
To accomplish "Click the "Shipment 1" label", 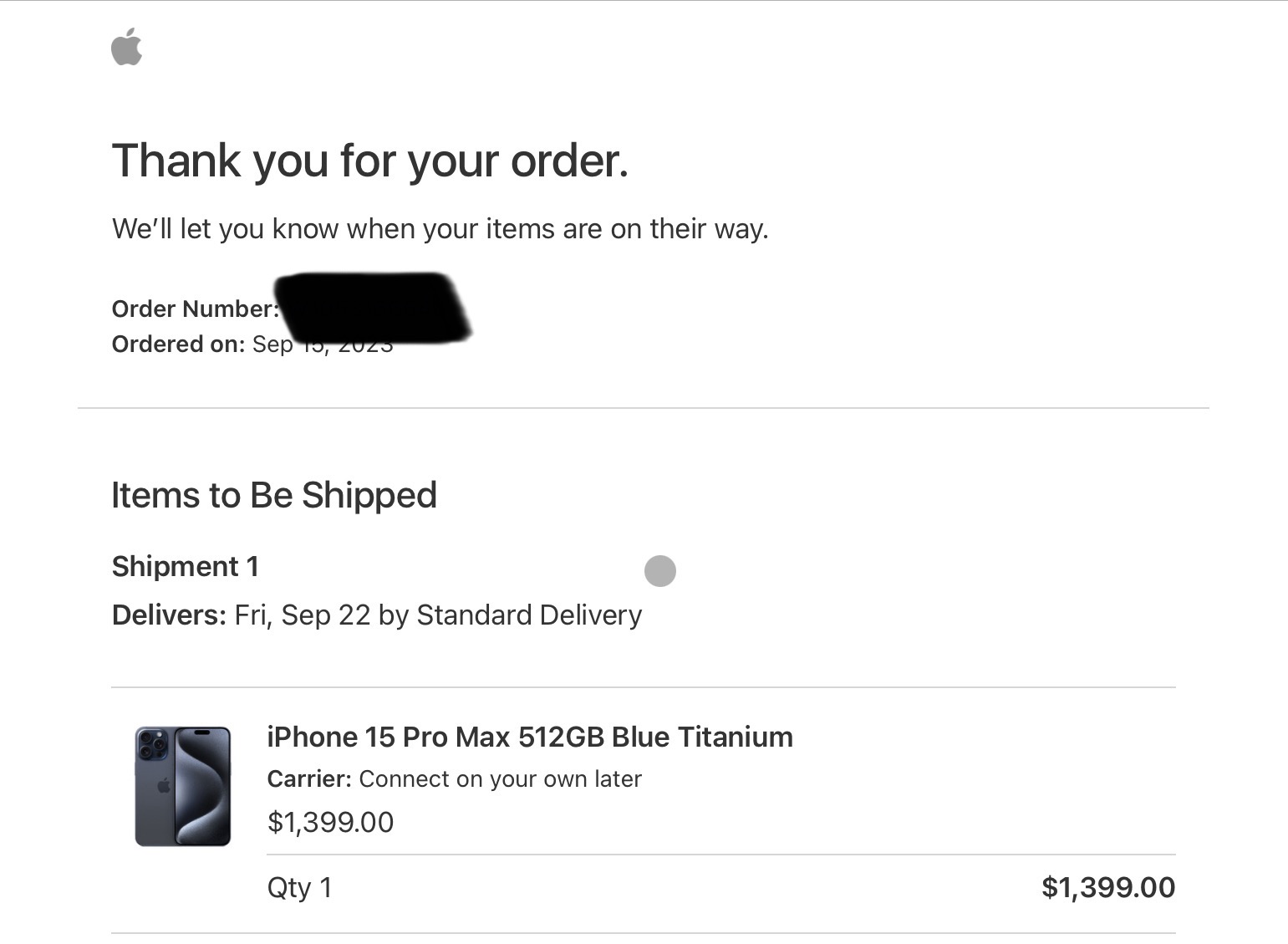I will click(x=186, y=566).
